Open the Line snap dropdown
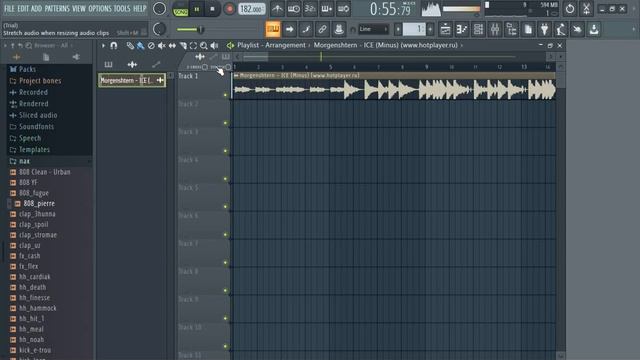The image size is (640, 360). tap(373, 29)
